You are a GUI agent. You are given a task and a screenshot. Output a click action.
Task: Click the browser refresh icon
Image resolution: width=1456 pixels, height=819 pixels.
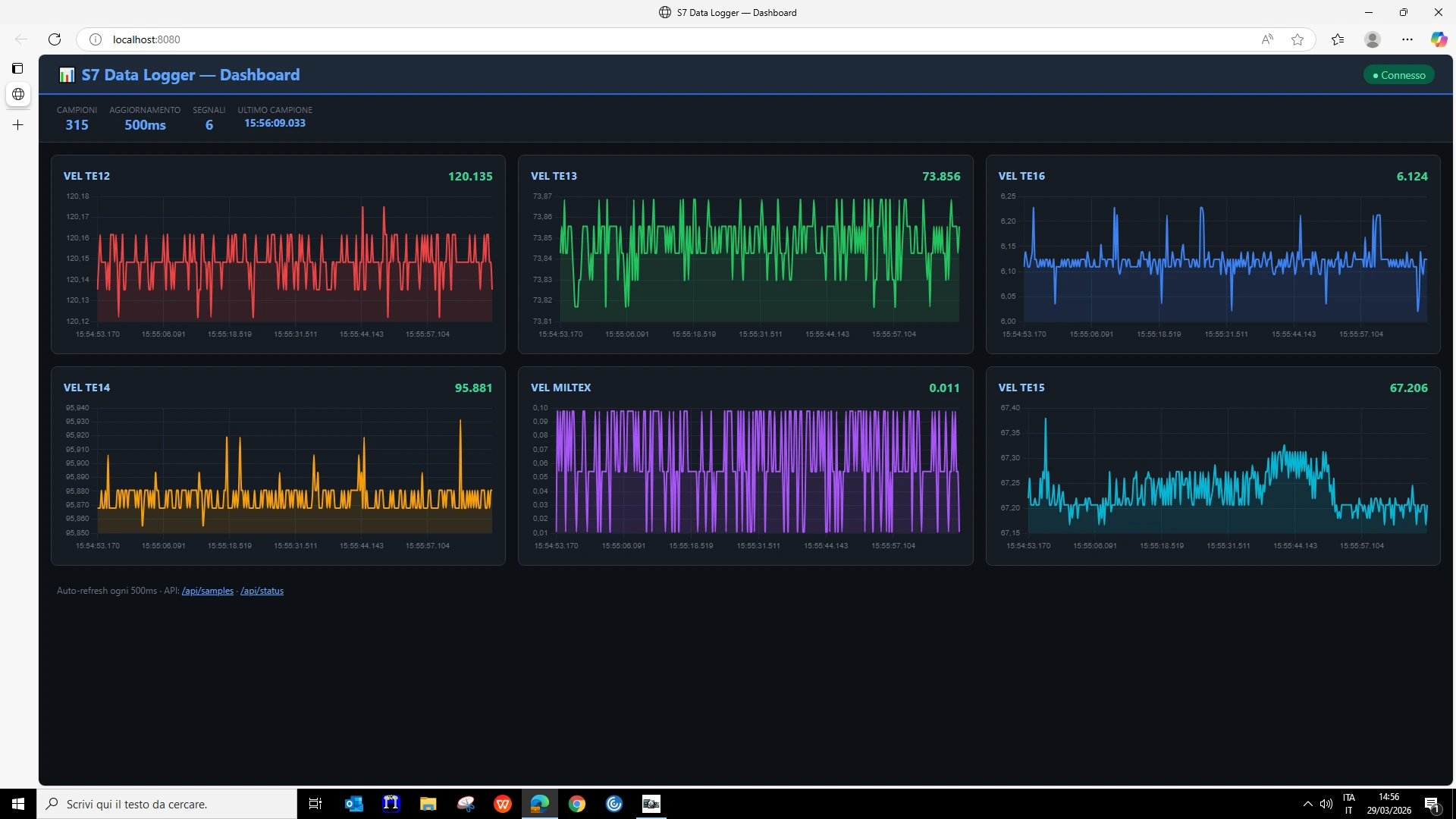coord(55,39)
